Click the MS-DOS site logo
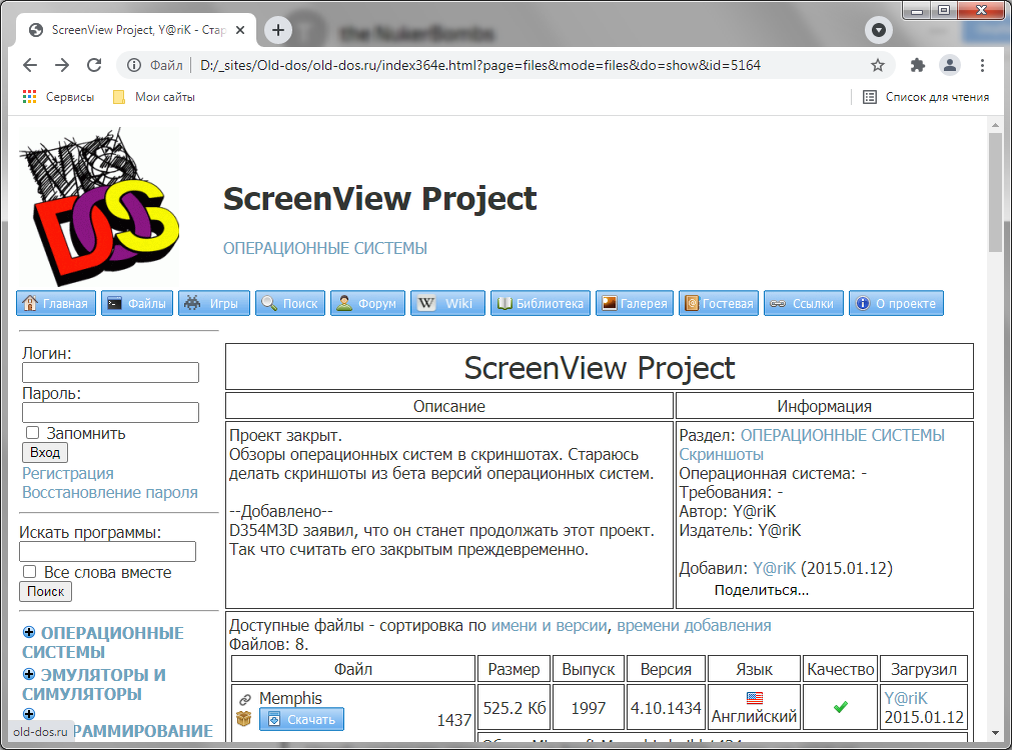The image size is (1012, 750). point(99,205)
